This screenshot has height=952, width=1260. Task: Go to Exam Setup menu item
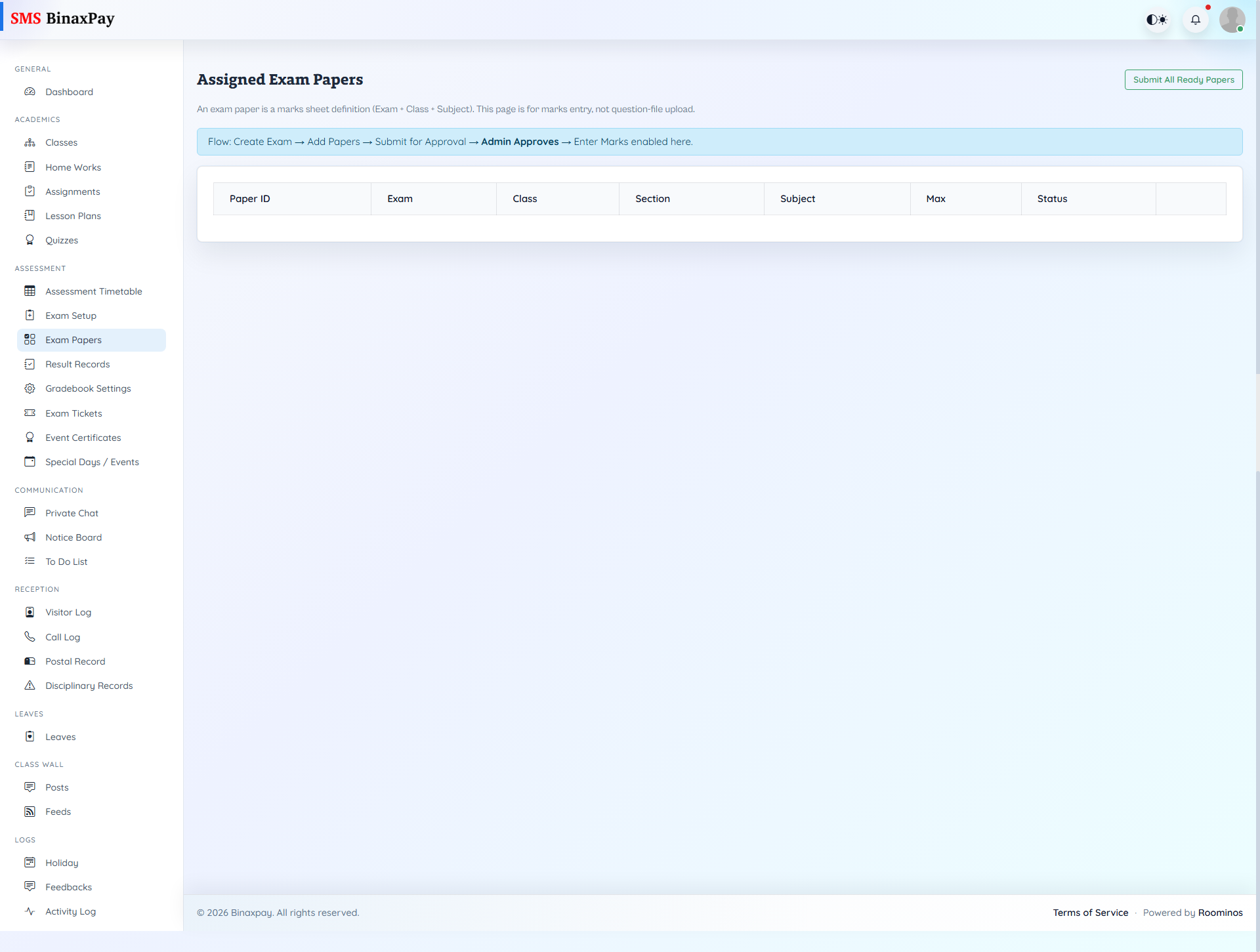(x=71, y=316)
